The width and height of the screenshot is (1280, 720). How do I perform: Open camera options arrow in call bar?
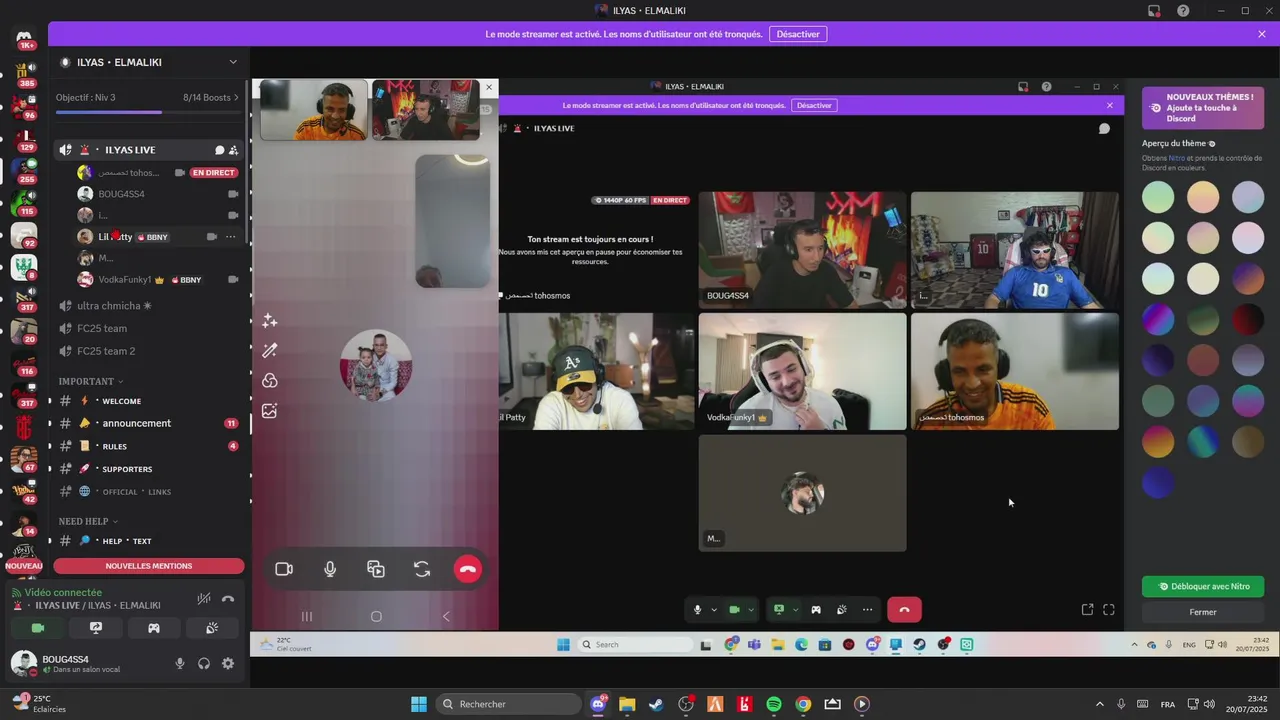[x=751, y=610]
